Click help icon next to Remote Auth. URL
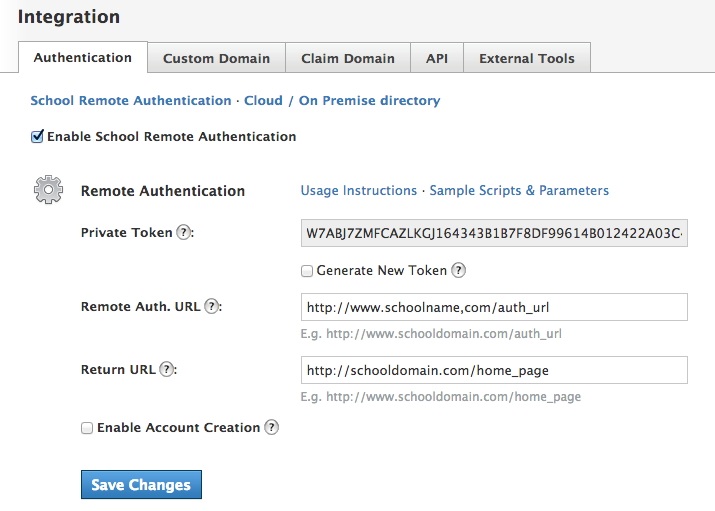Viewport: 715px width, 511px height. point(211,306)
